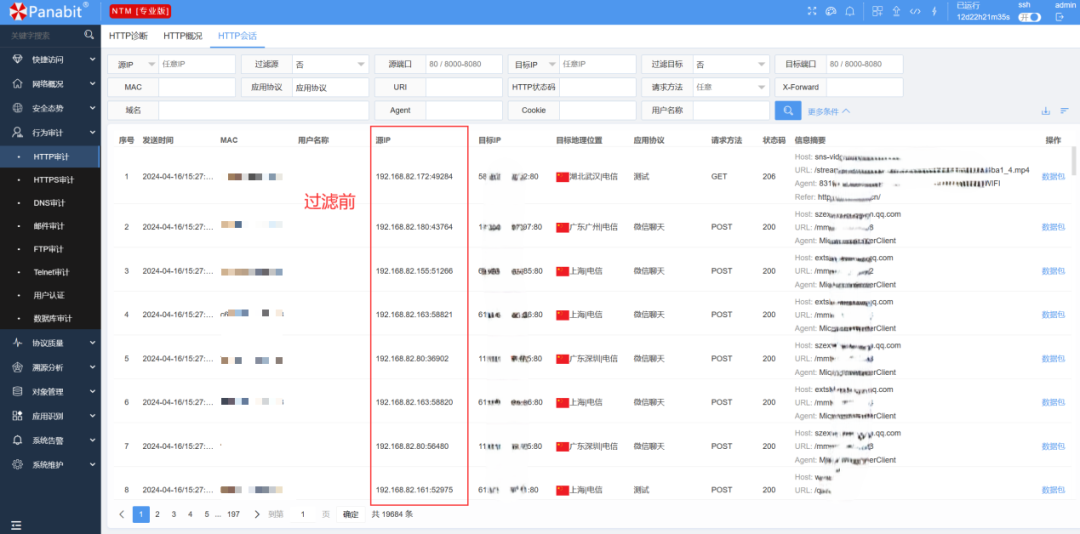Open the code brackets icon in header
The height and width of the screenshot is (534, 1080).
915,11
